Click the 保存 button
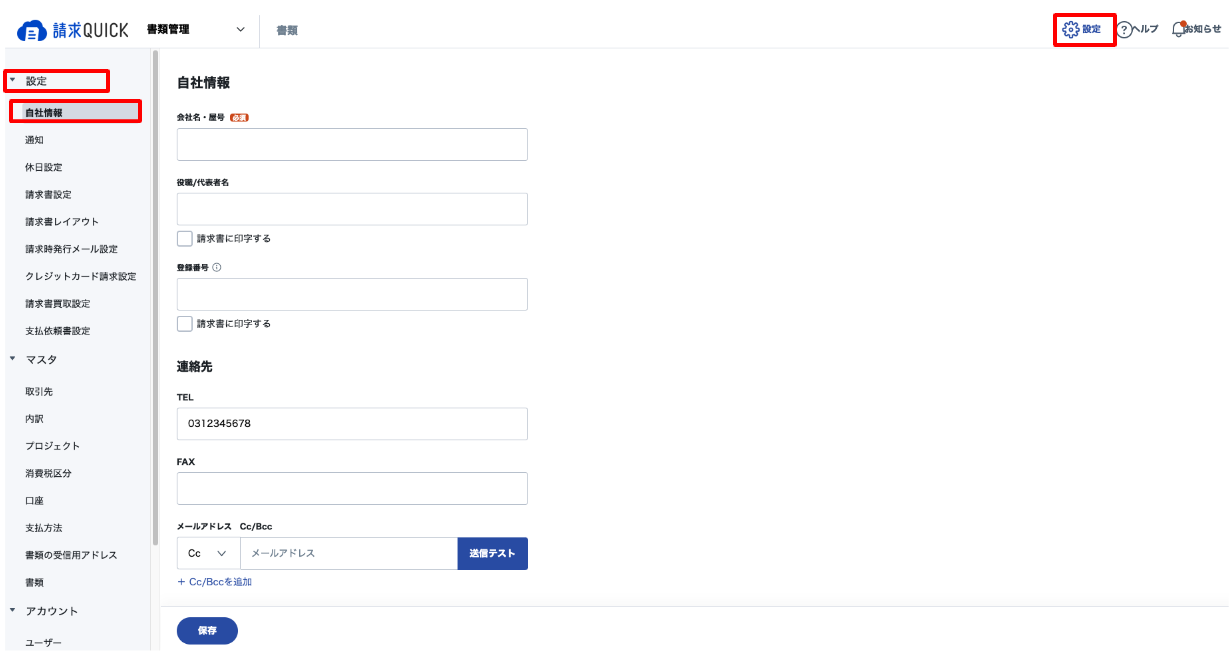Image resolution: width=1231 pixels, height=655 pixels. coord(207,631)
